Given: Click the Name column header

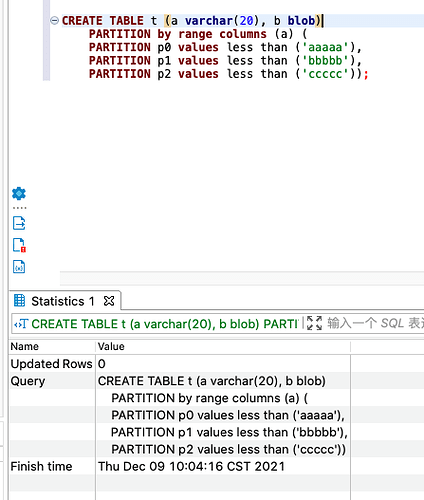Looking at the screenshot, I should pos(25,346).
